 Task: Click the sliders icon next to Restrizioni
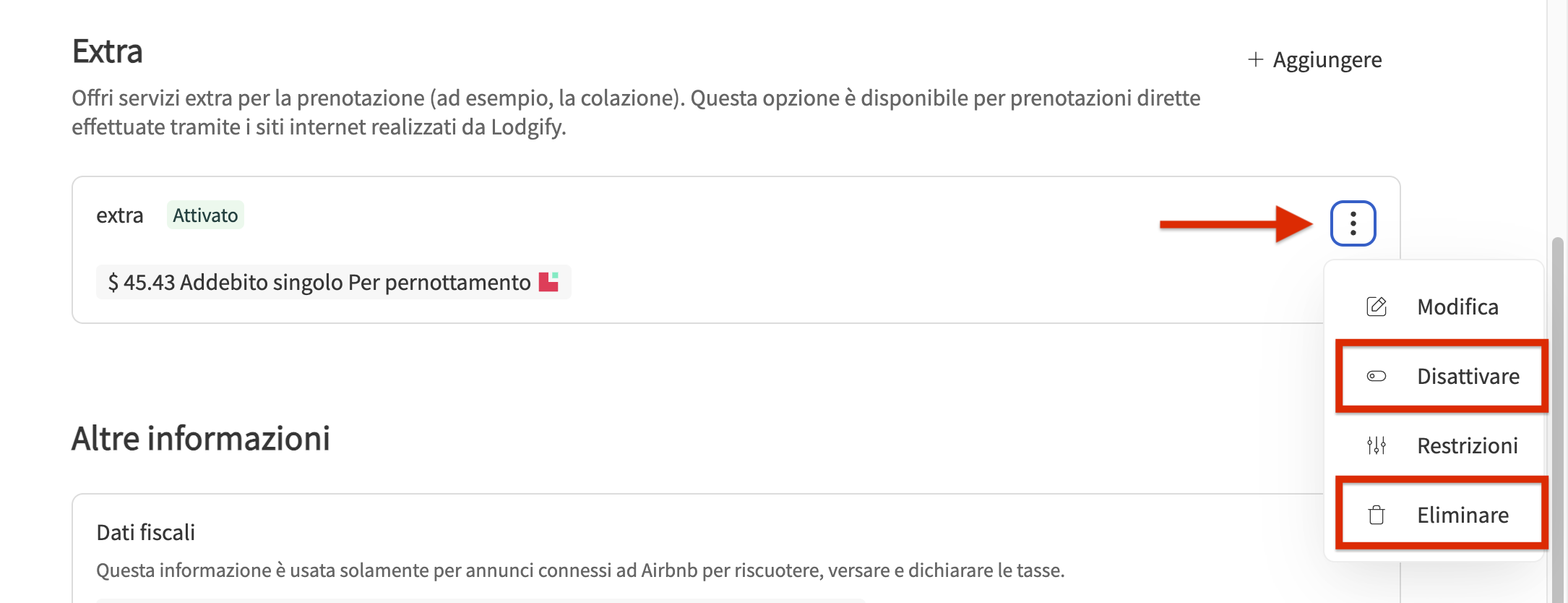pos(1377,445)
